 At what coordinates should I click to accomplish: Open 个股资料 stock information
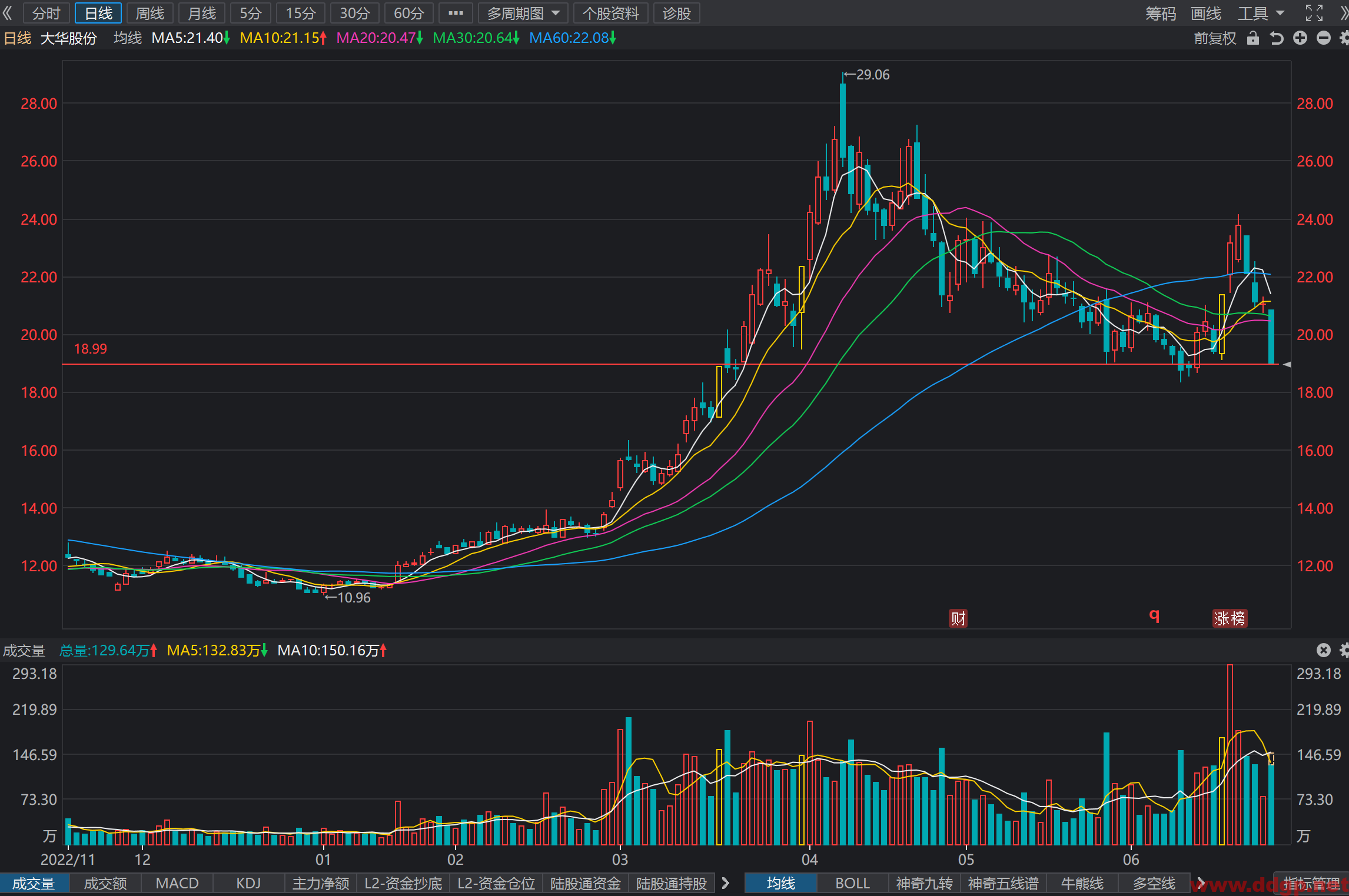611,13
